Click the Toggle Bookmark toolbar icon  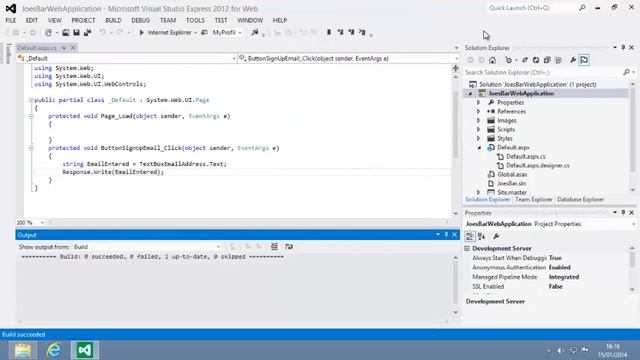pyautogui.click(x=329, y=32)
